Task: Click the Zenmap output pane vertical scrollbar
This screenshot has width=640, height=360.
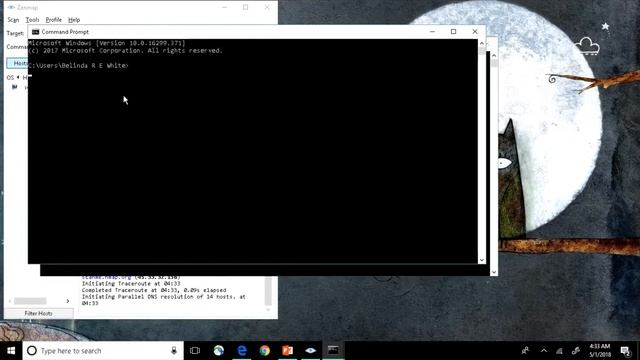Action: point(268,291)
